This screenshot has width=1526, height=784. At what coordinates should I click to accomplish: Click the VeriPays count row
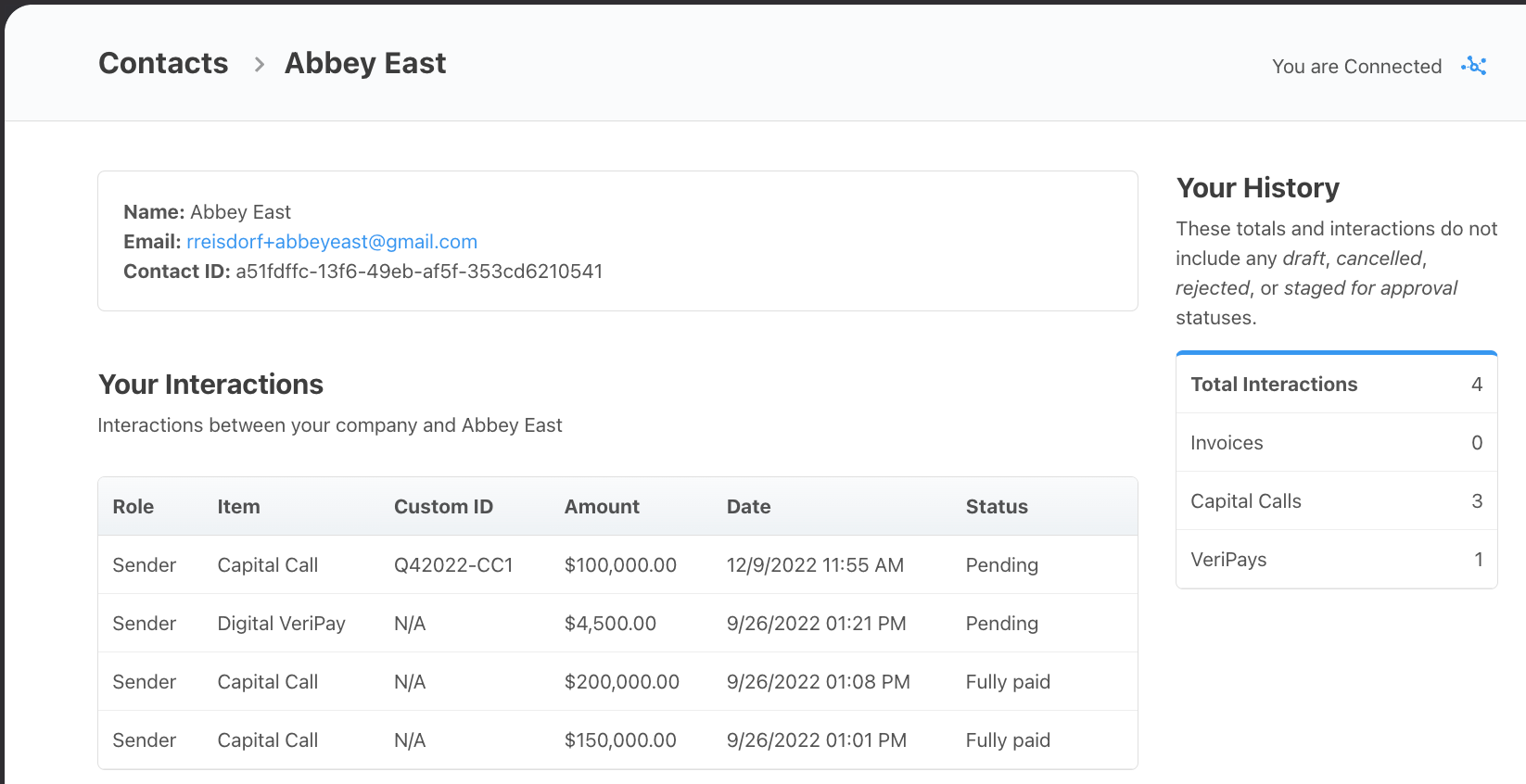point(1336,560)
